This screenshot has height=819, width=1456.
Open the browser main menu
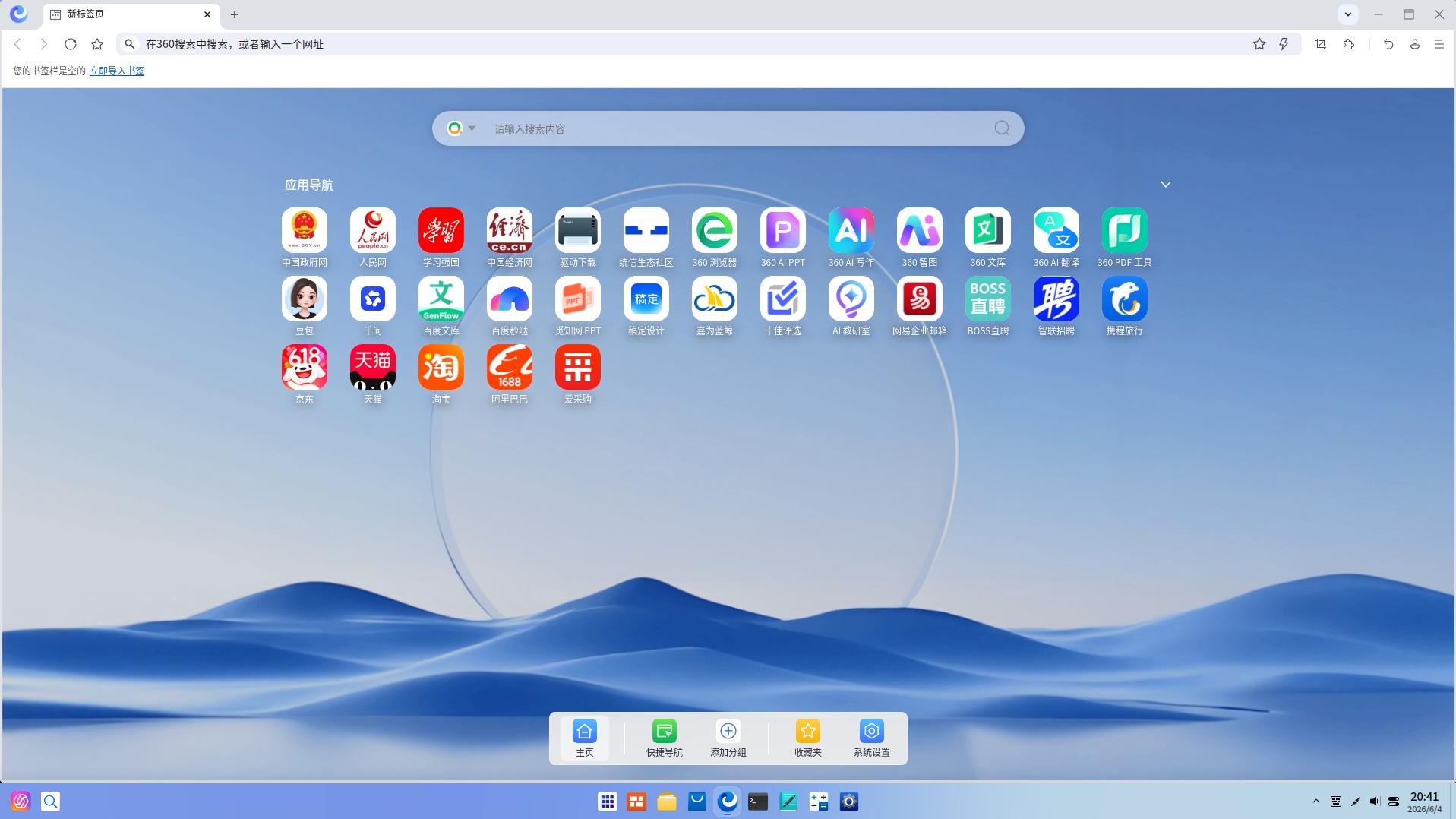point(1439,44)
